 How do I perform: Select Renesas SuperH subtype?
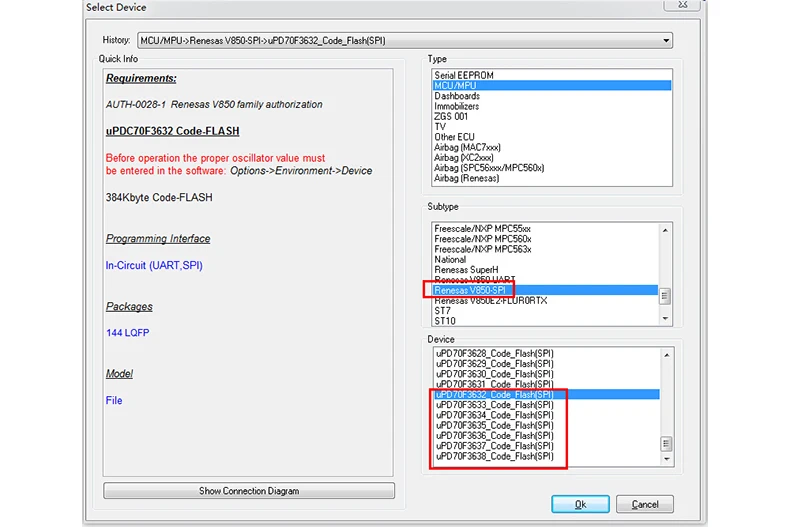pyautogui.click(x=545, y=270)
